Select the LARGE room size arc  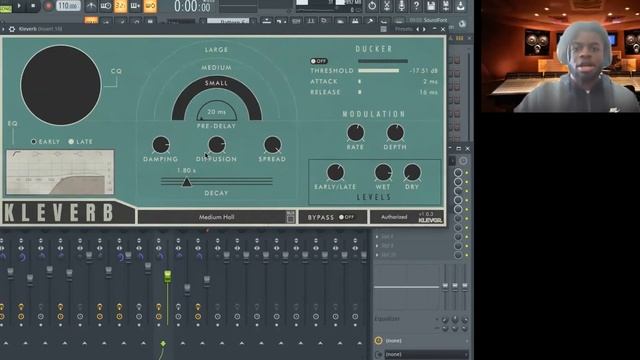tap(216, 50)
